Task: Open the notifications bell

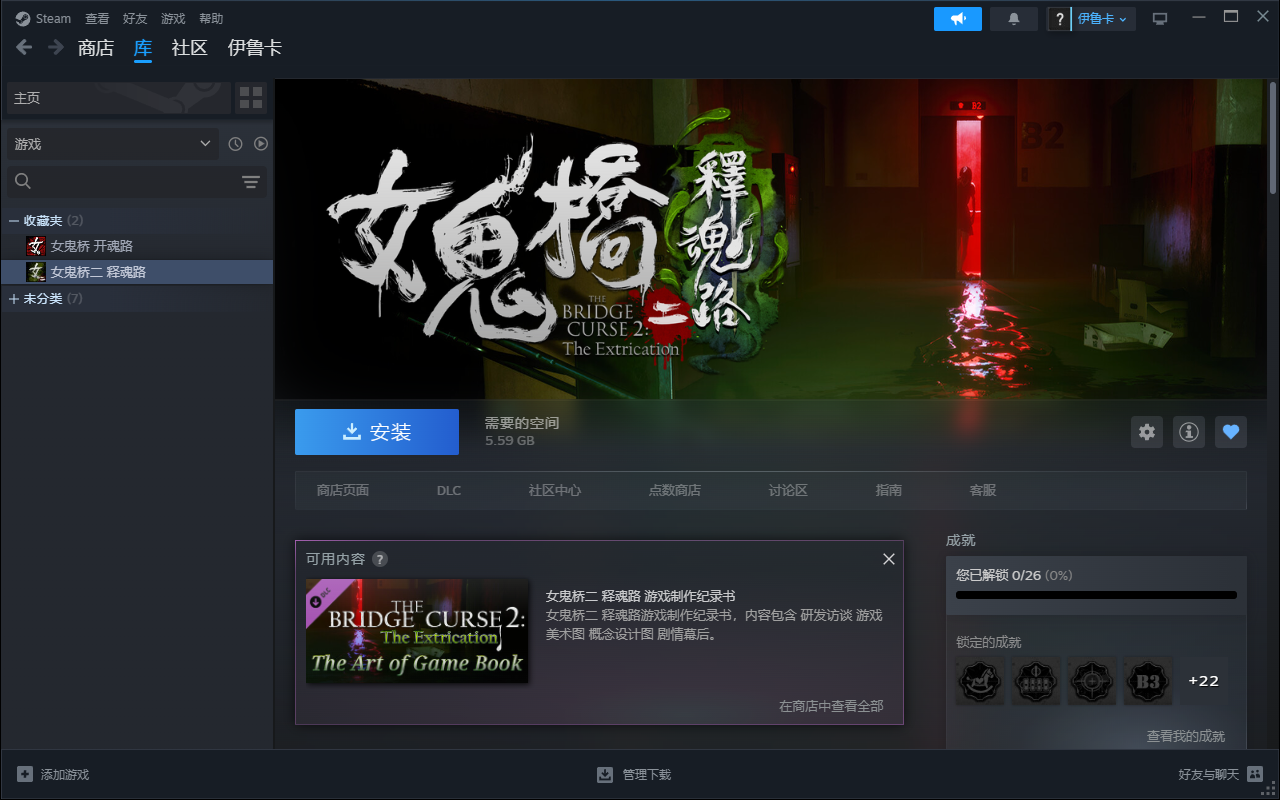Action: click(1013, 19)
